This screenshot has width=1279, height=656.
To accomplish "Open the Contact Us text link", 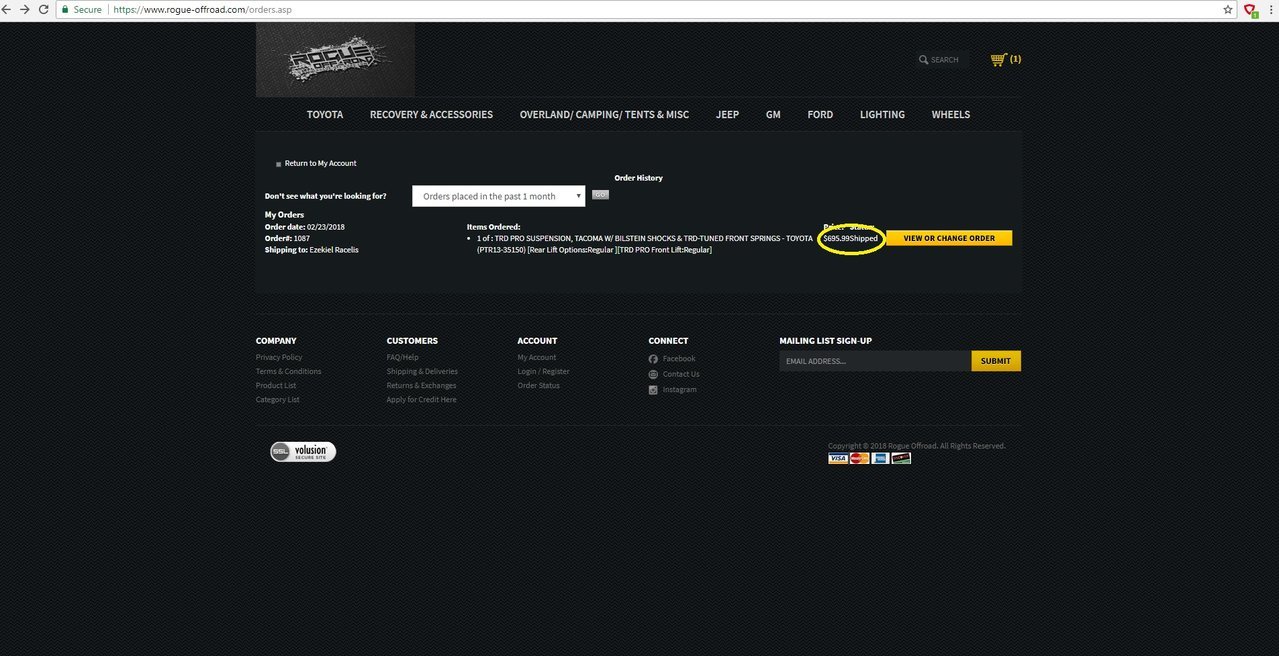I will [x=681, y=374].
